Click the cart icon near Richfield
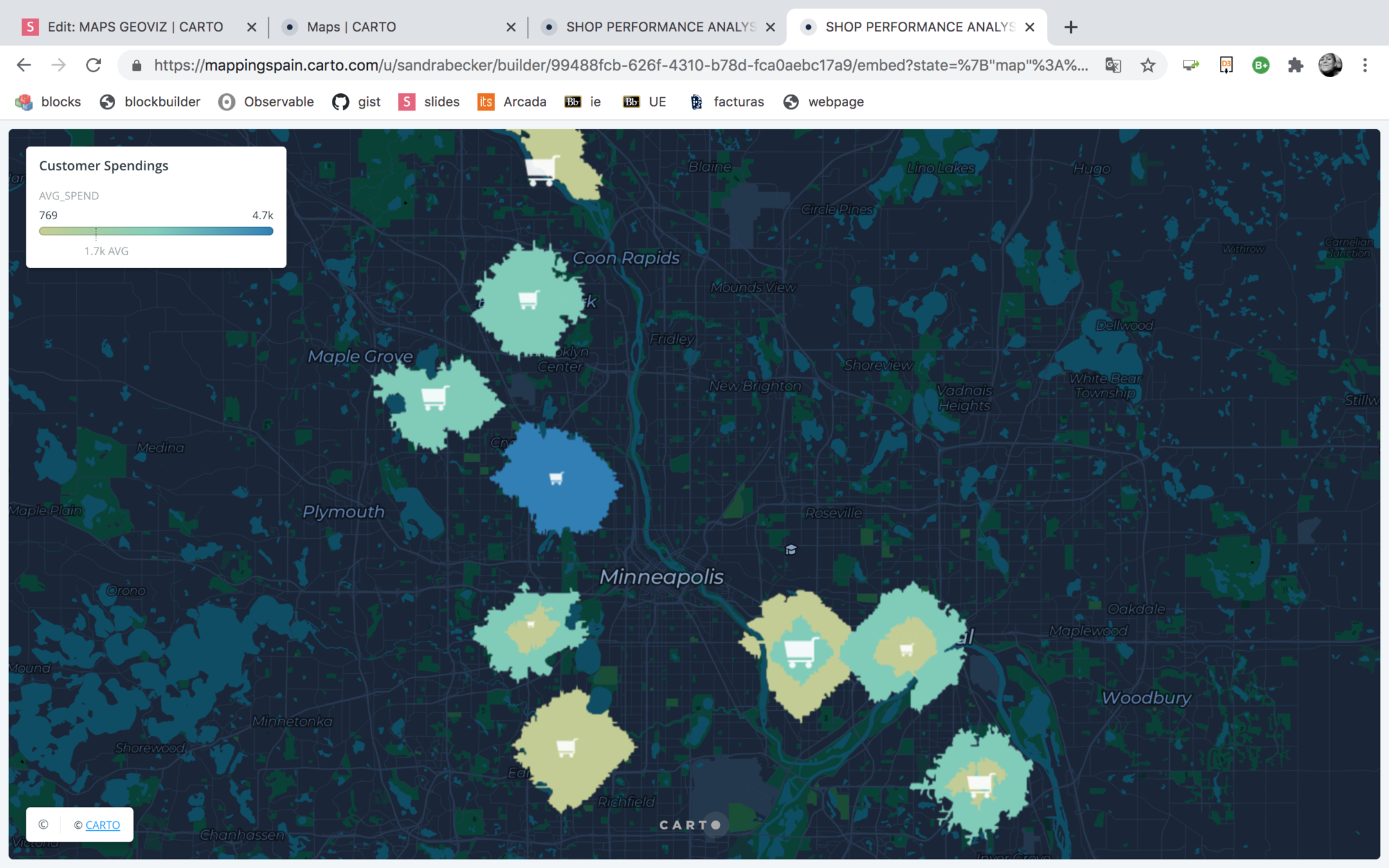Viewport: 1389px width, 868px height. click(x=566, y=748)
